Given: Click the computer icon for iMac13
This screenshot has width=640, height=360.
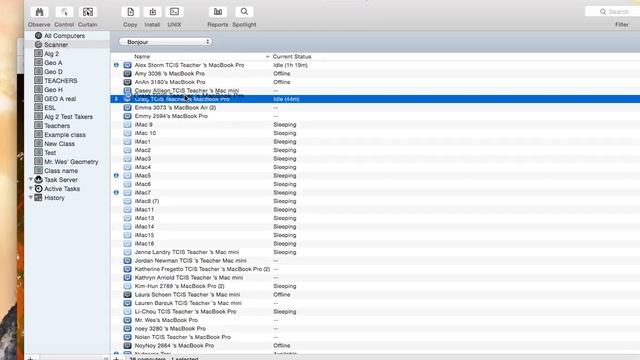Looking at the screenshot, I should pyautogui.click(x=127, y=218).
